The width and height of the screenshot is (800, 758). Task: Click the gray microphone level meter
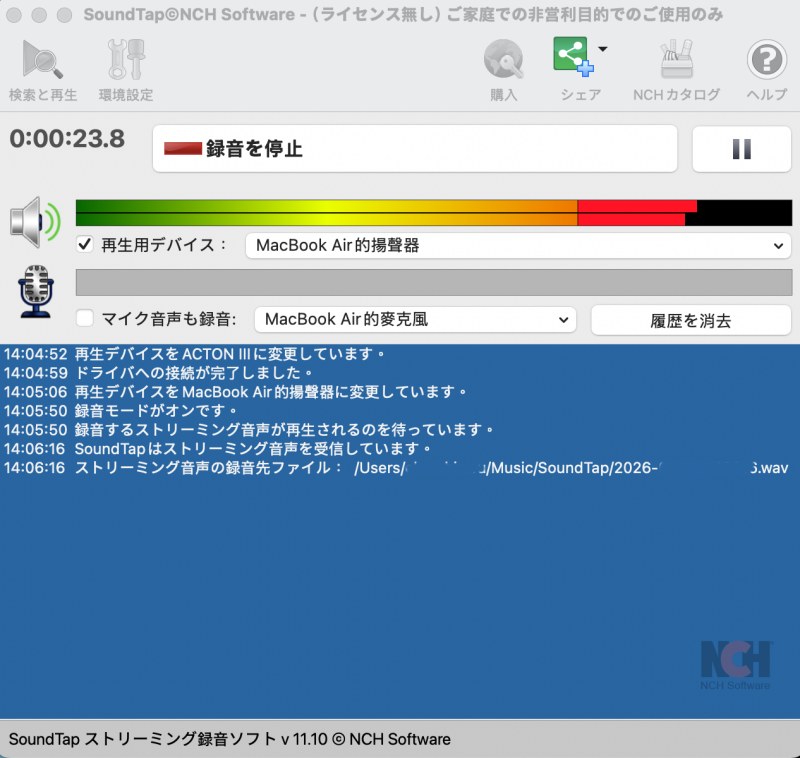[434, 283]
